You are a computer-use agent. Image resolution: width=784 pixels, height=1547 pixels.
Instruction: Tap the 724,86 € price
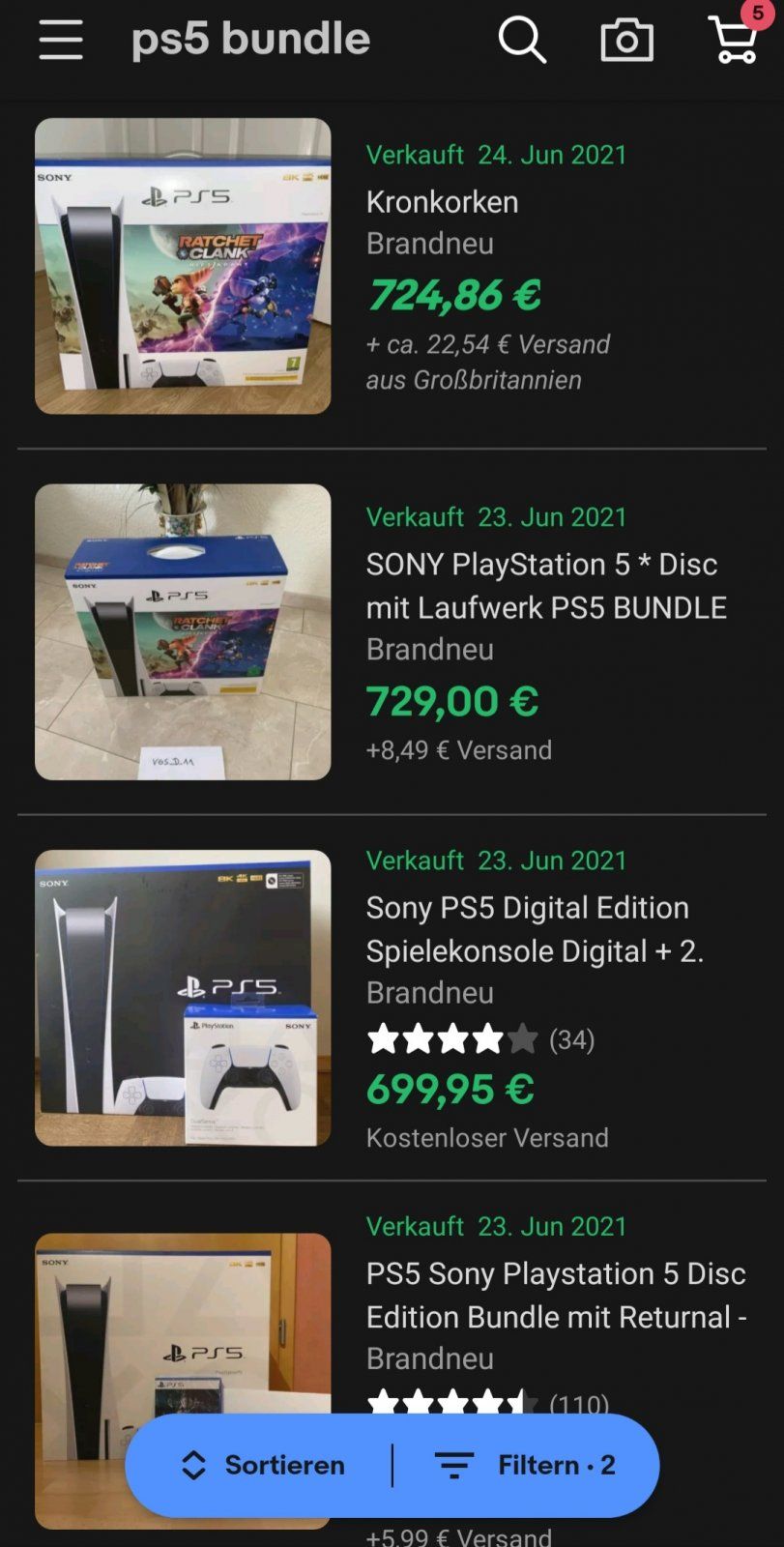(x=453, y=295)
